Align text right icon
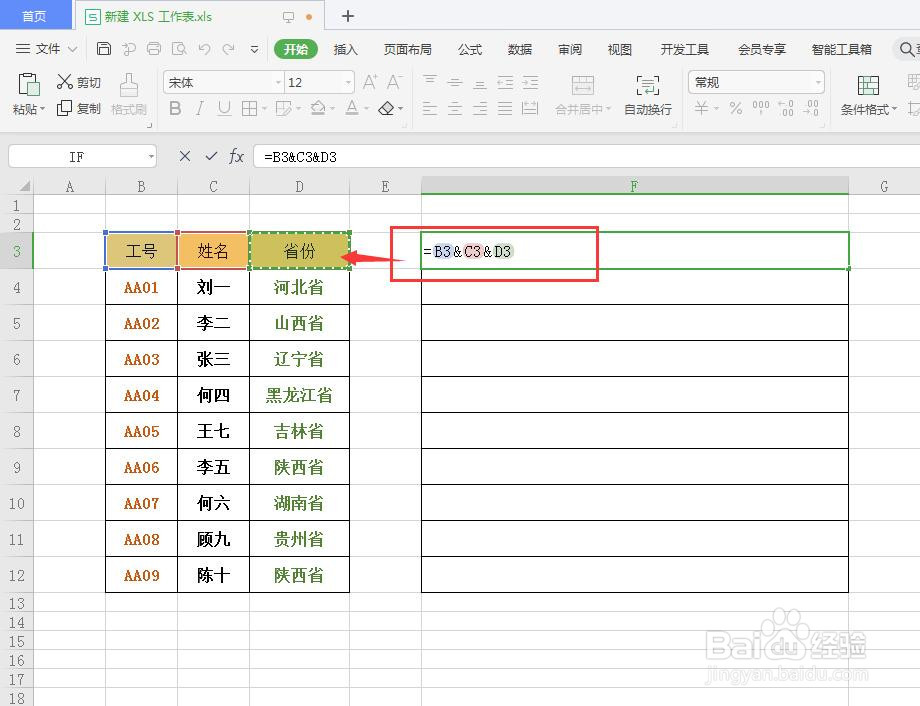The height and width of the screenshot is (706, 920). [480, 108]
